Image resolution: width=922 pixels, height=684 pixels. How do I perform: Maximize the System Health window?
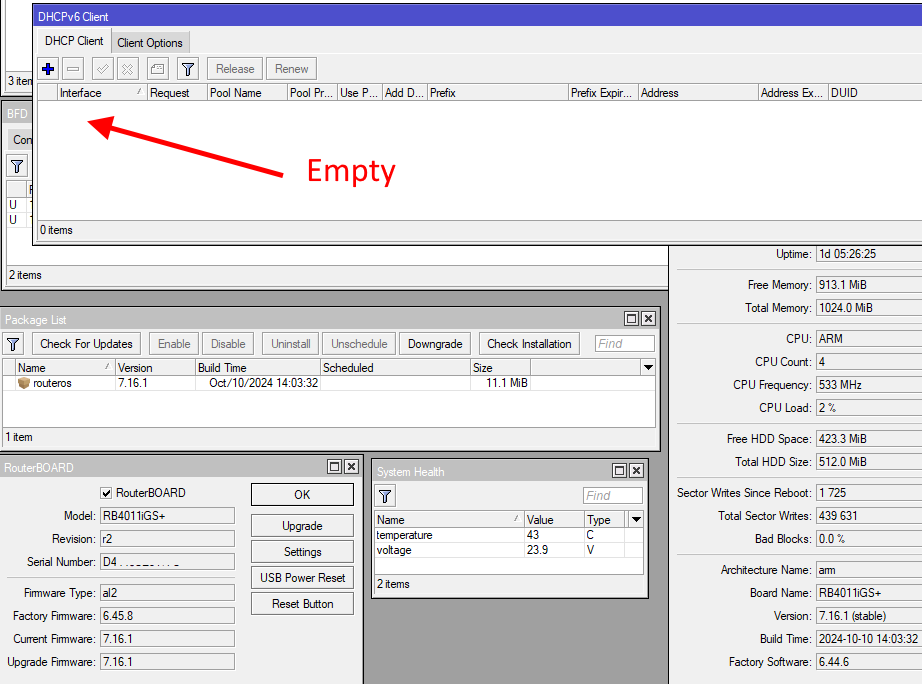619,471
